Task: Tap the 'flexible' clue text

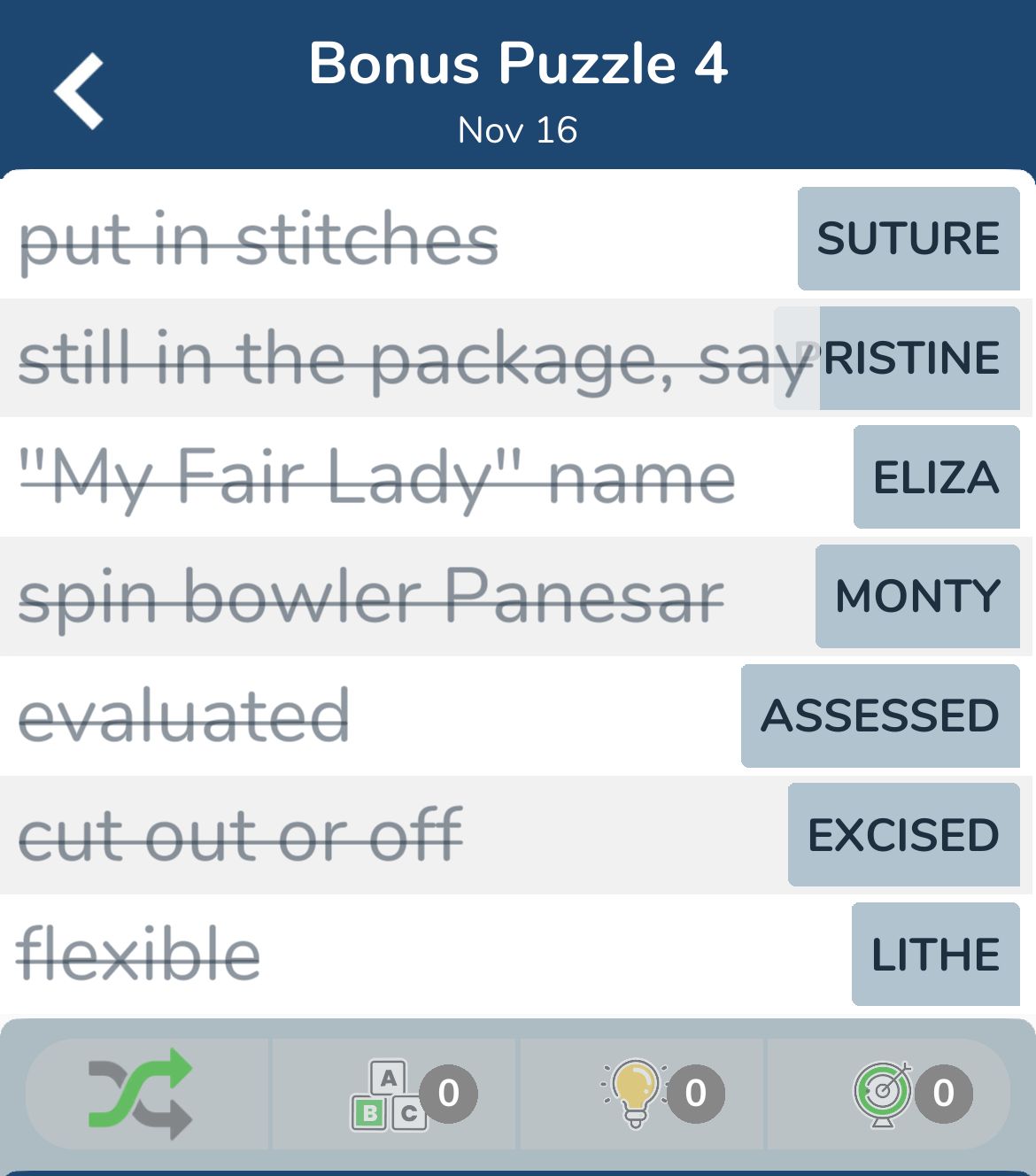Action: click(x=139, y=954)
